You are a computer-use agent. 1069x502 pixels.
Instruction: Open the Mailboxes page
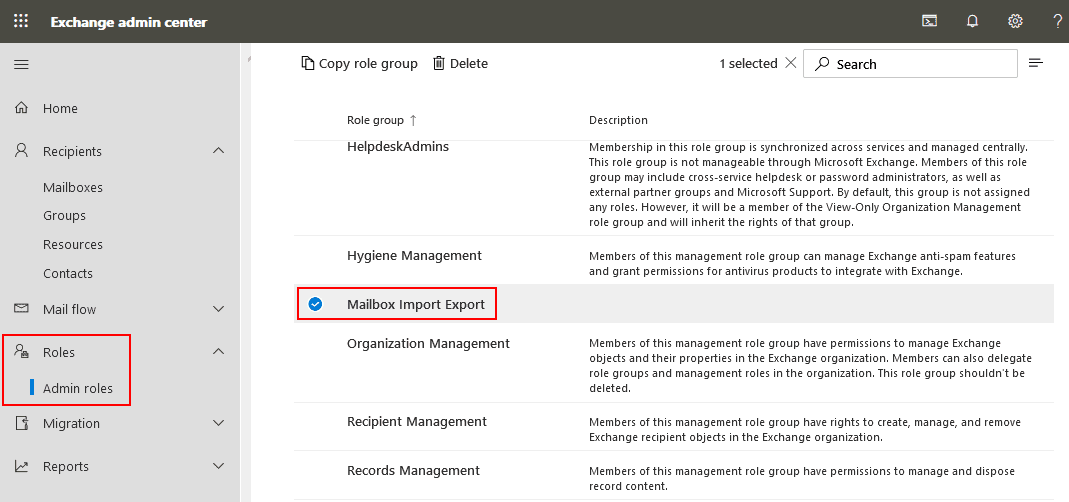[73, 187]
